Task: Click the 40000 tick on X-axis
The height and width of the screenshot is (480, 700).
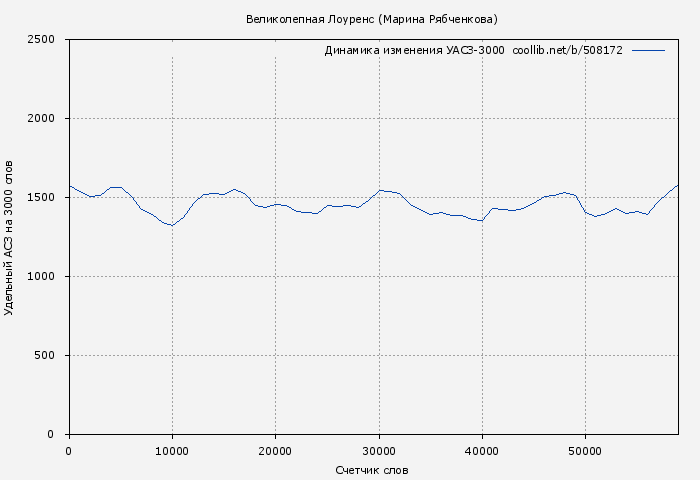Action: click(482, 451)
